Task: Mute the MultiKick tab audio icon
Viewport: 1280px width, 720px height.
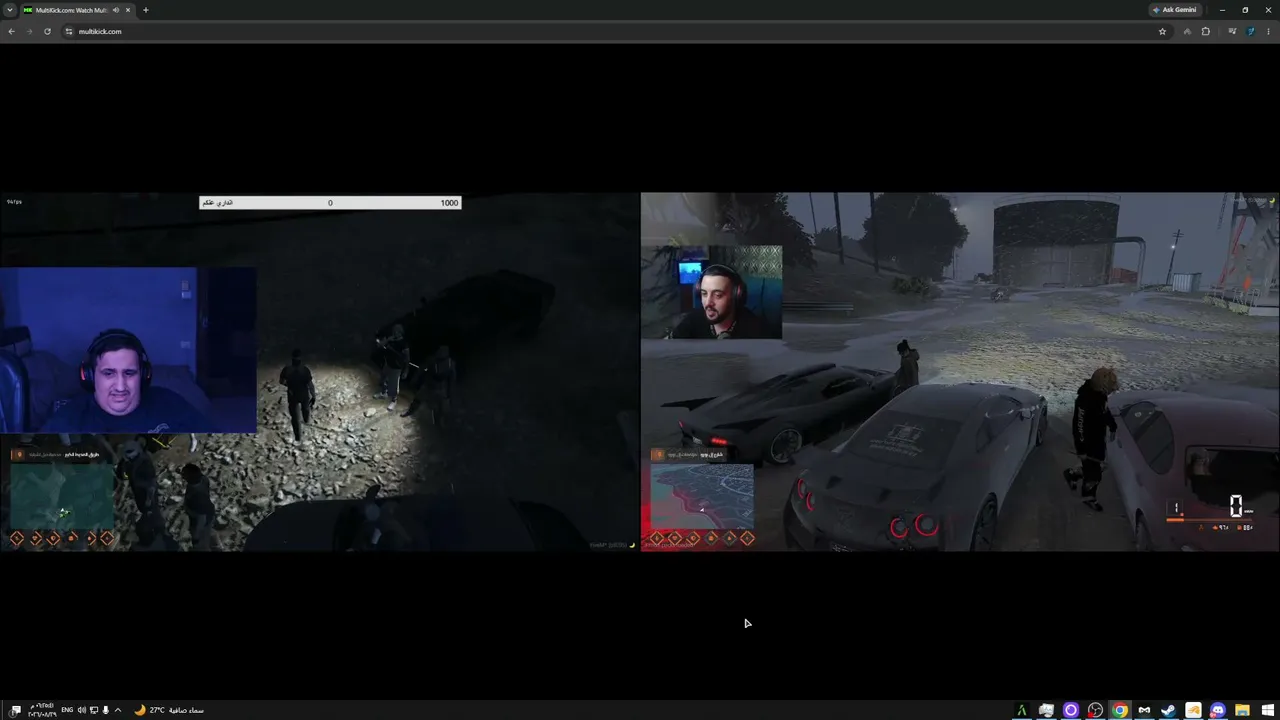Action: [116, 10]
